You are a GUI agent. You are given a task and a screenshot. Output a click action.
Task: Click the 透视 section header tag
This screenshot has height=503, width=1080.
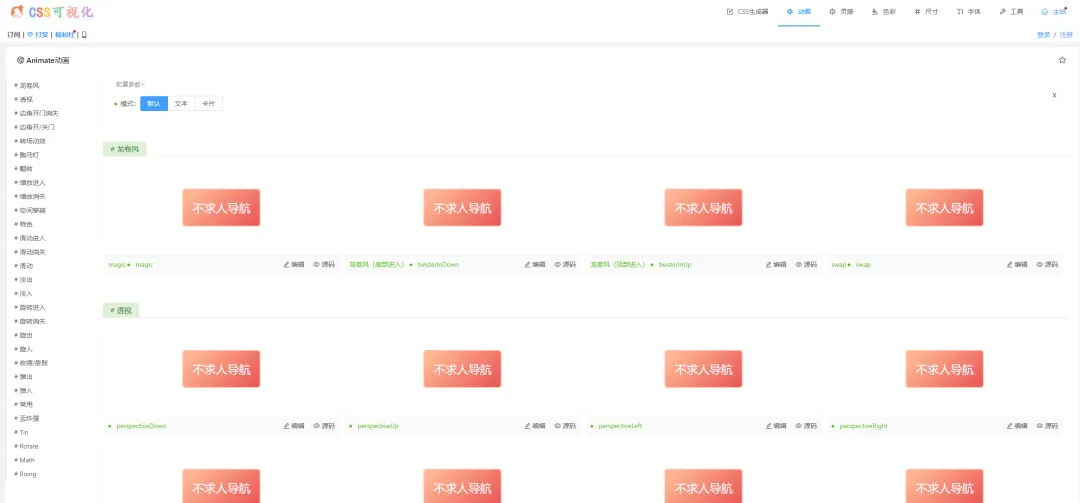(121, 310)
